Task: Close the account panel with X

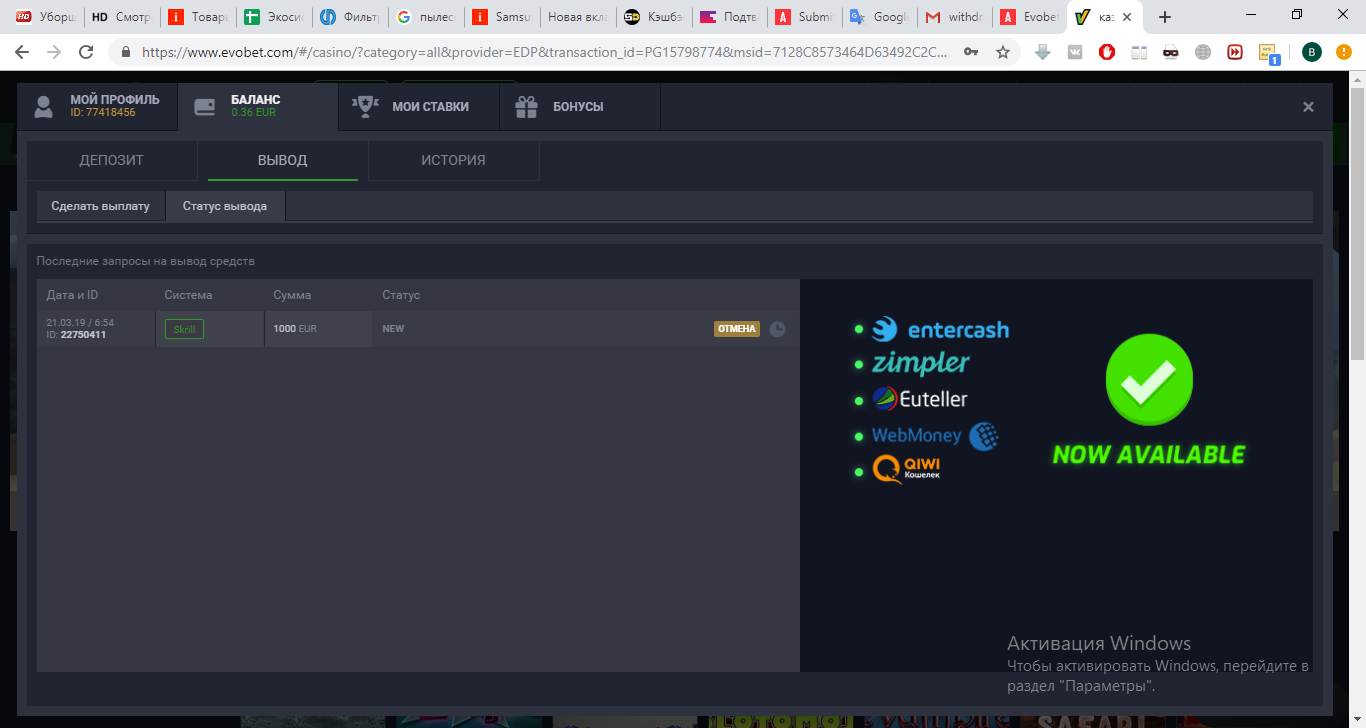Action: (x=1308, y=107)
